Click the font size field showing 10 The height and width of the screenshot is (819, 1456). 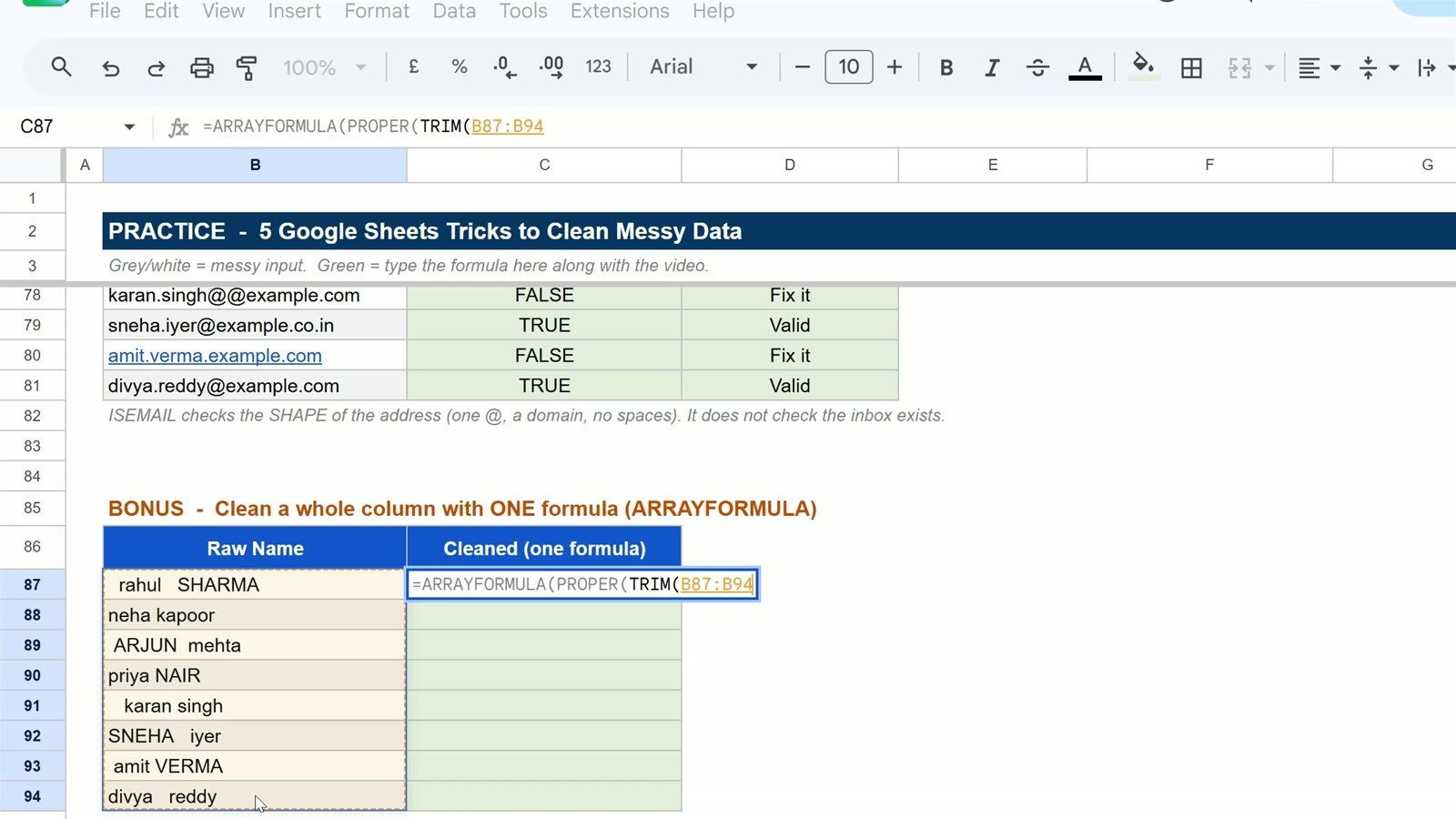(848, 66)
